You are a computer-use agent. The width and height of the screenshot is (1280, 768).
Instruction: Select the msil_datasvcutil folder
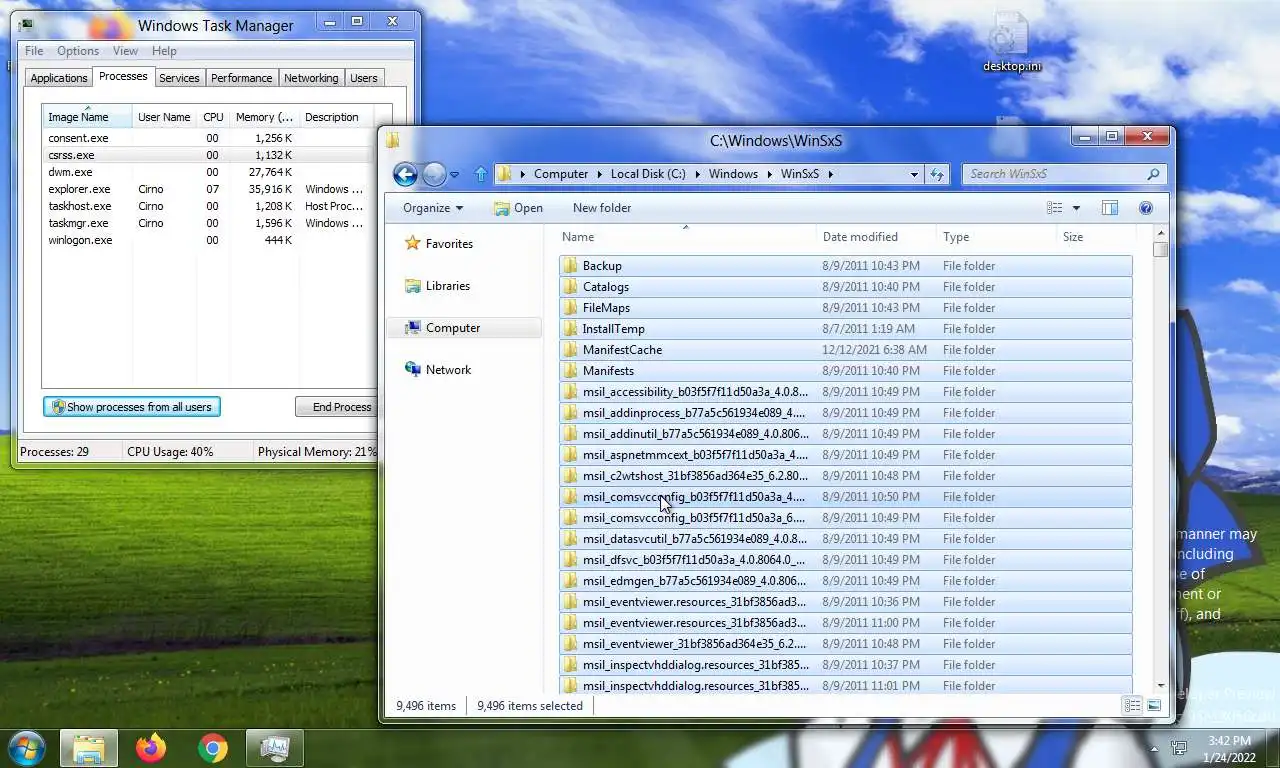845,539
